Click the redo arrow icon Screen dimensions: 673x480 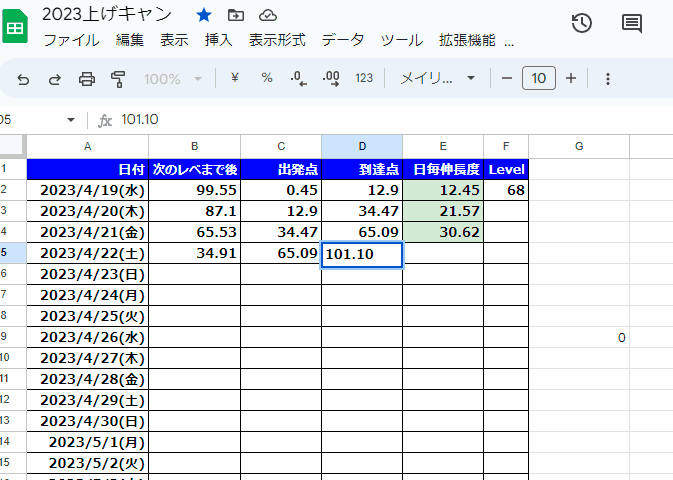click(x=55, y=78)
